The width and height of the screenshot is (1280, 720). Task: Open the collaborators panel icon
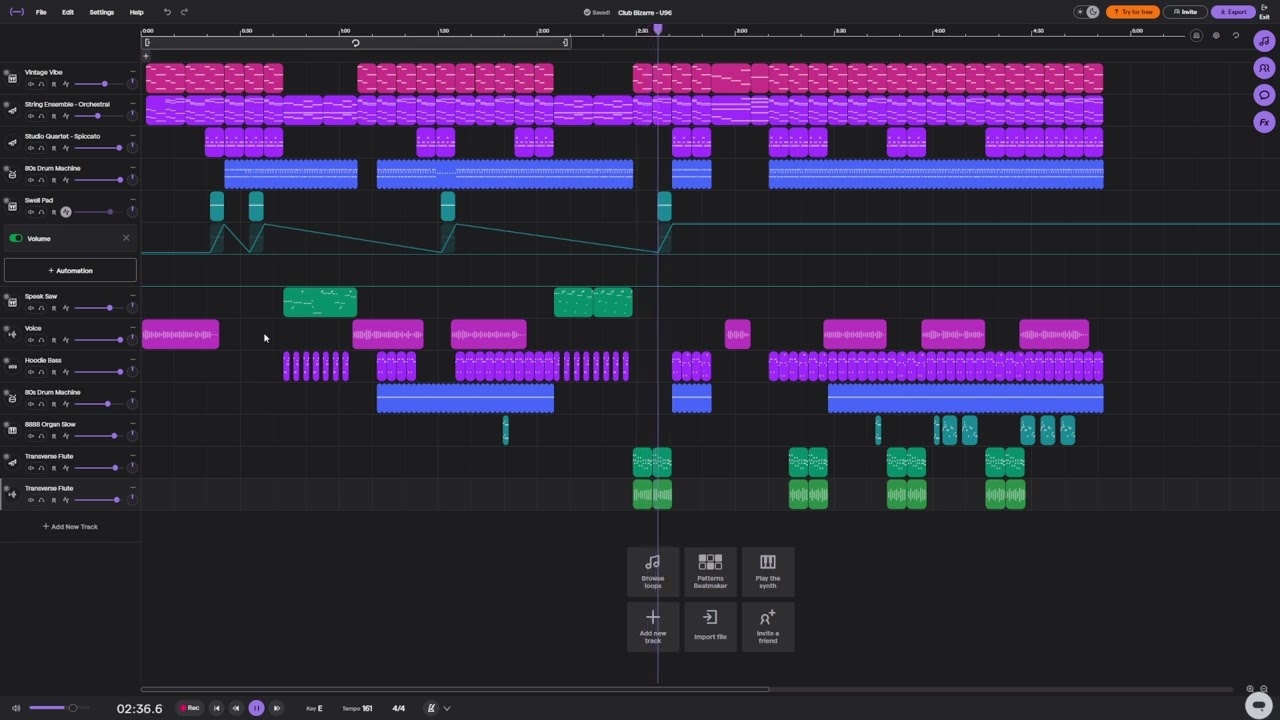point(1264,68)
